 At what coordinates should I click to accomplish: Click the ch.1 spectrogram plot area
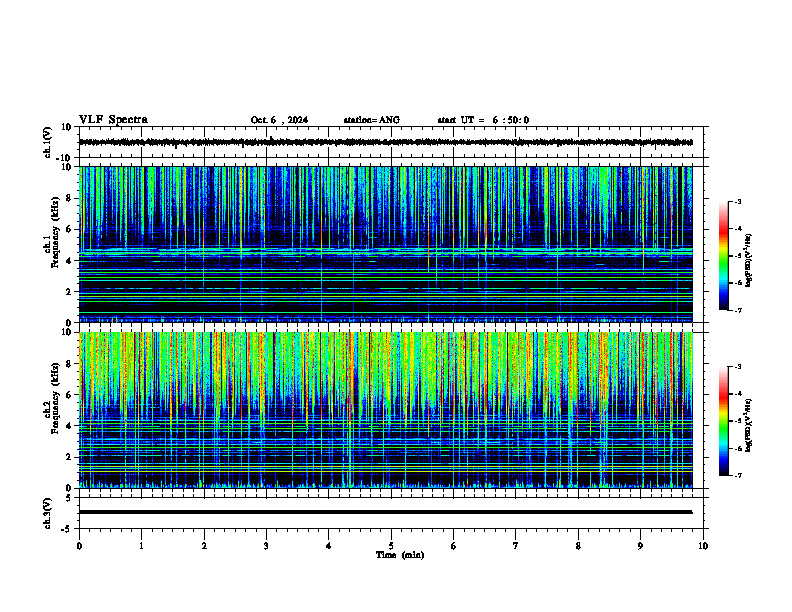click(x=385, y=244)
